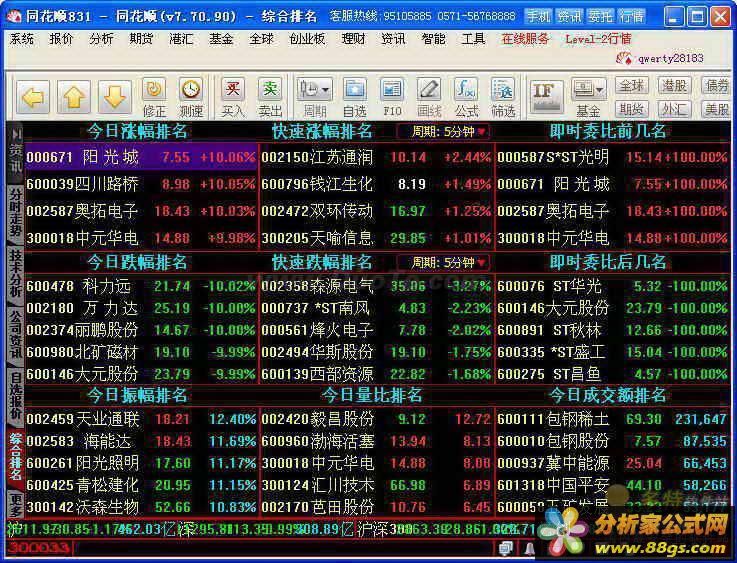This screenshot has width=737, height=563.
Task: Open the Level-2行情 menu
Action: tap(598, 39)
